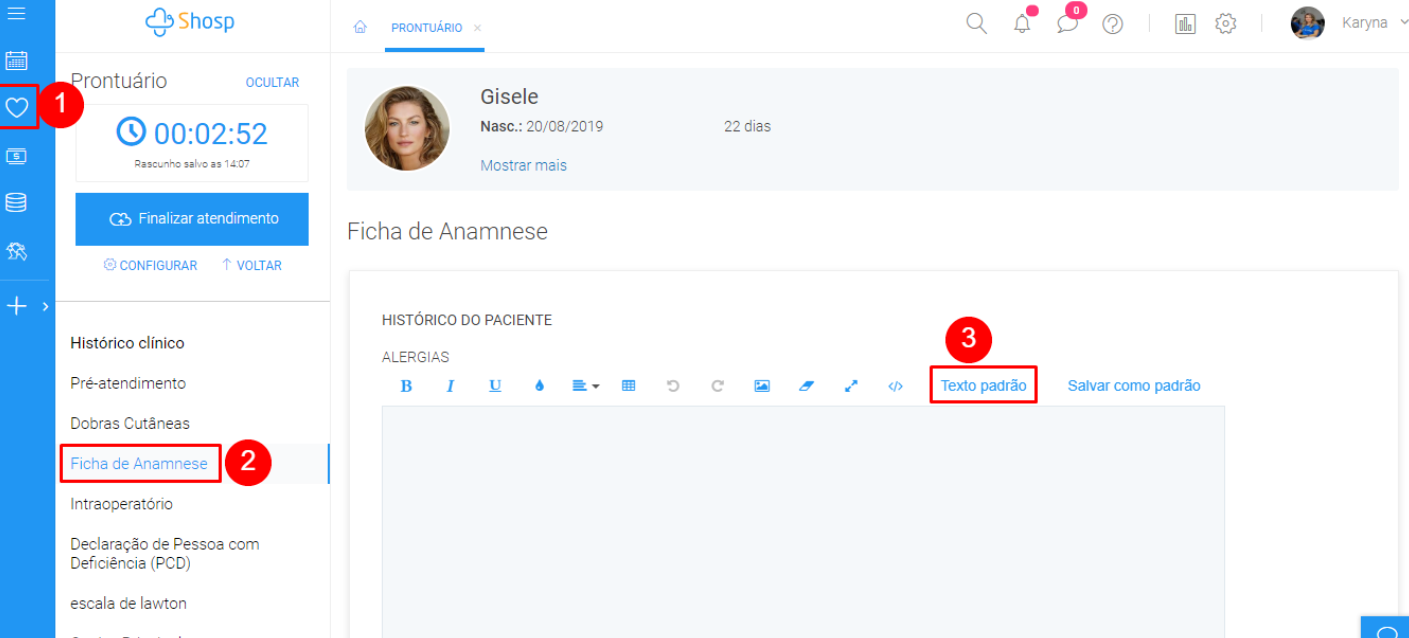Expand the plus menu in sidebar
The height and width of the screenshot is (638, 1409).
17,307
